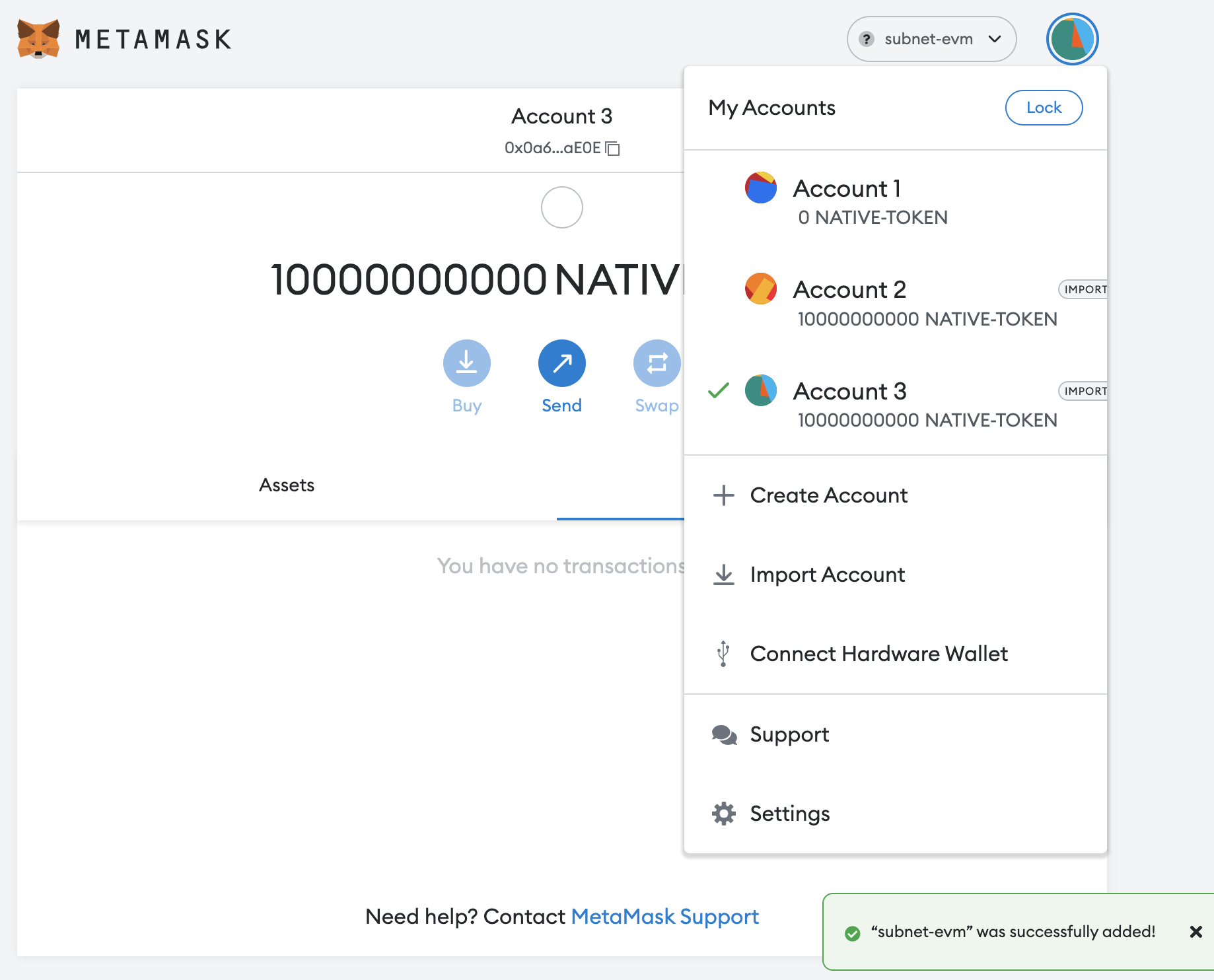The height and width of the screenshot is (980, 1214).
Task: Click the Swap arrows icon button
Action: (657, 363)
